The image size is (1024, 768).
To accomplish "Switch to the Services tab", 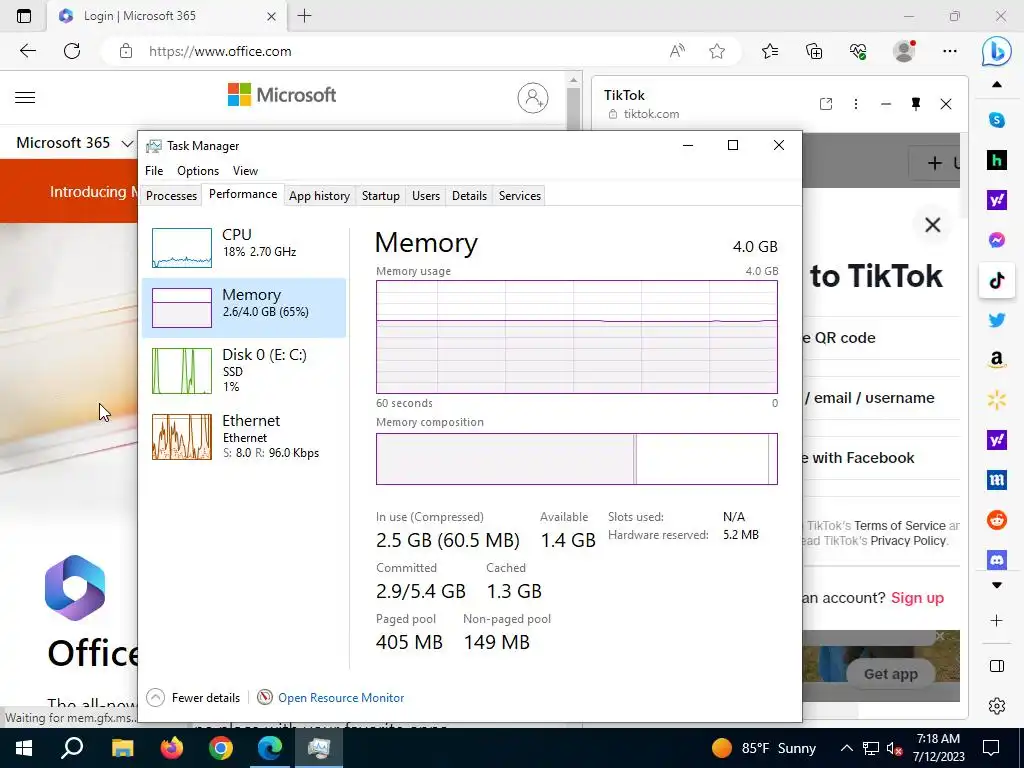I will 520,196.
